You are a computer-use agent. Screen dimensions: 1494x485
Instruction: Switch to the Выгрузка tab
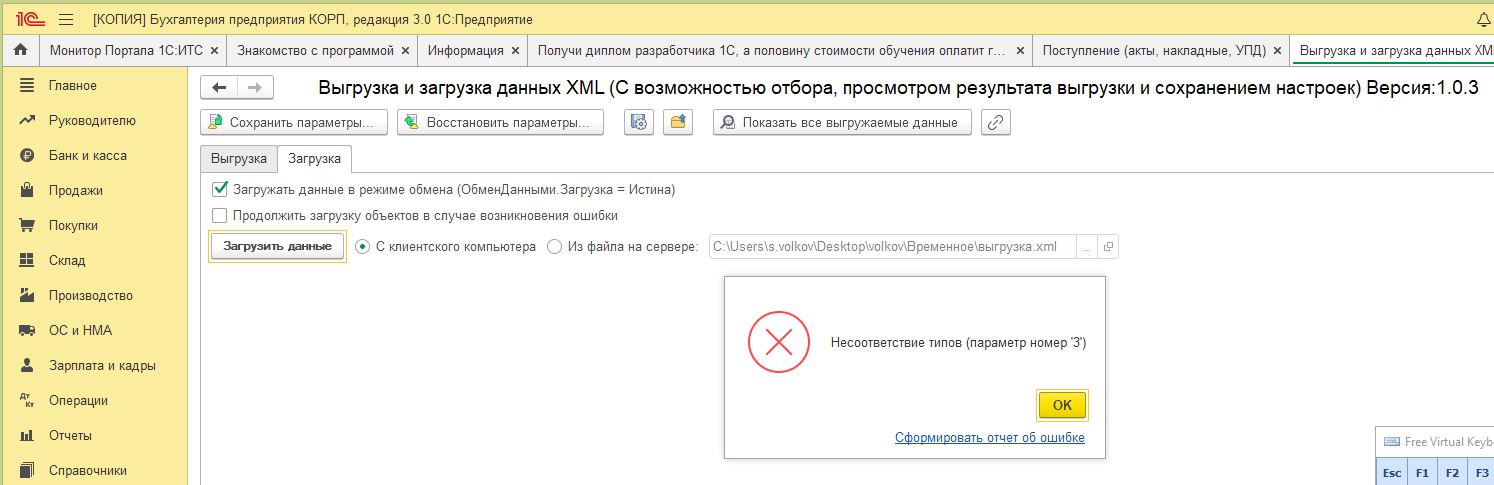(x=238, y=158)
